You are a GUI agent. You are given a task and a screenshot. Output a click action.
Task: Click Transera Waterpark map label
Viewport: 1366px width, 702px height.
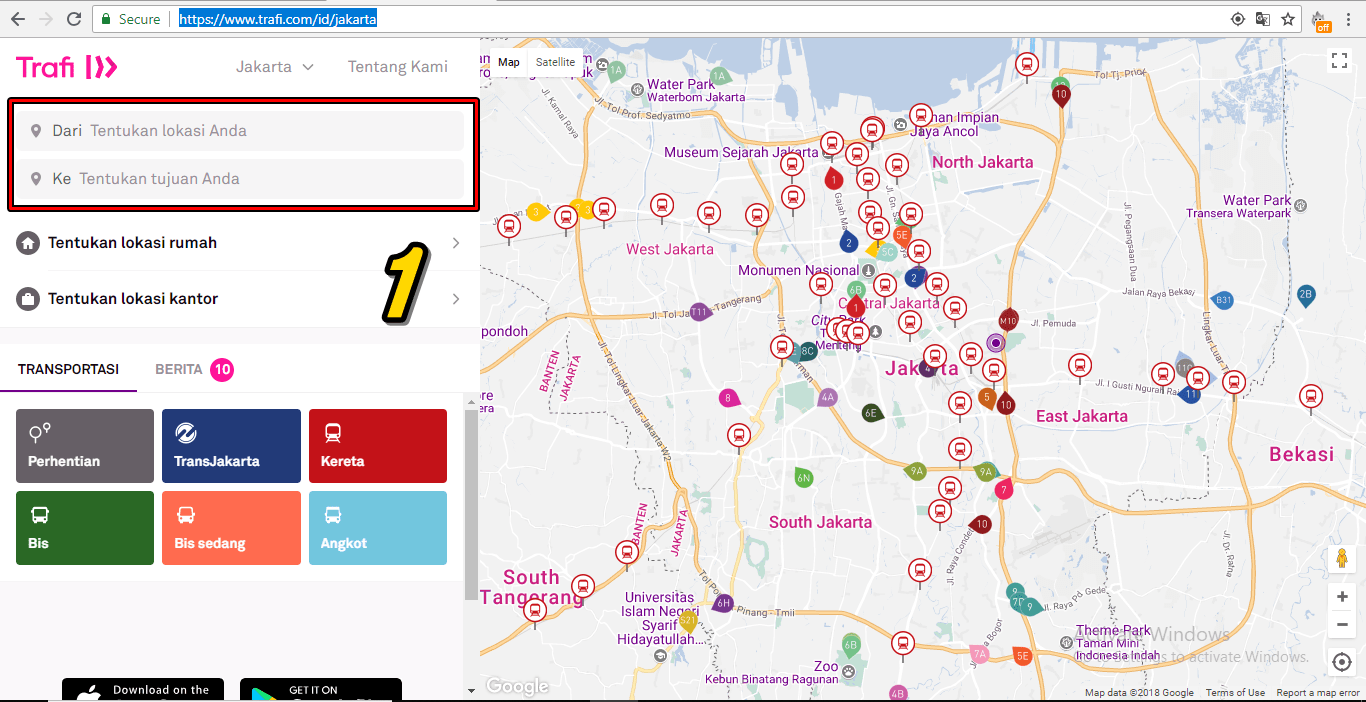coord(1238,213)
